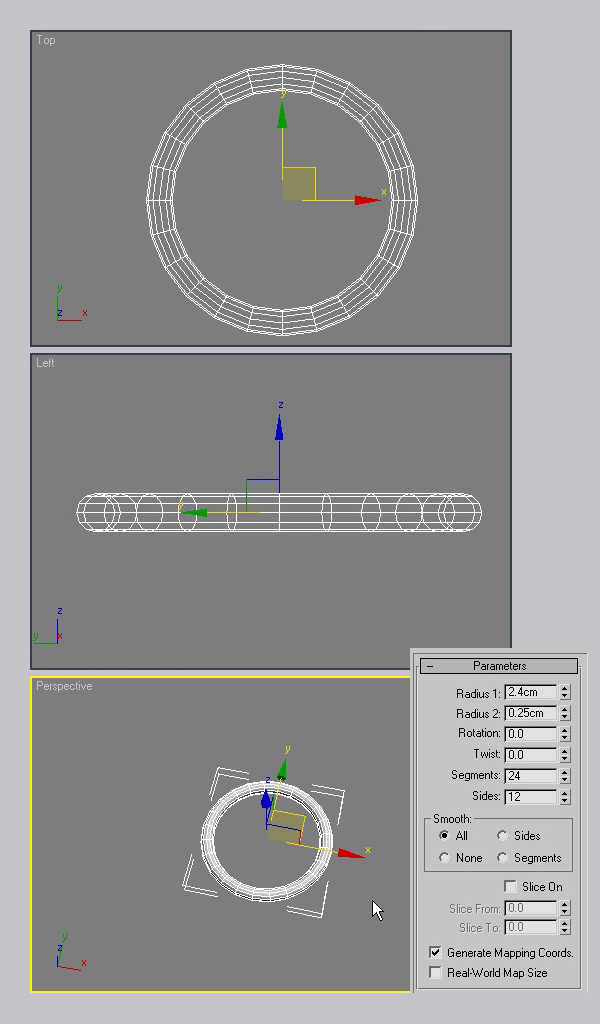
Task: Click the Radius 2 input field
Action: (530, 714)
